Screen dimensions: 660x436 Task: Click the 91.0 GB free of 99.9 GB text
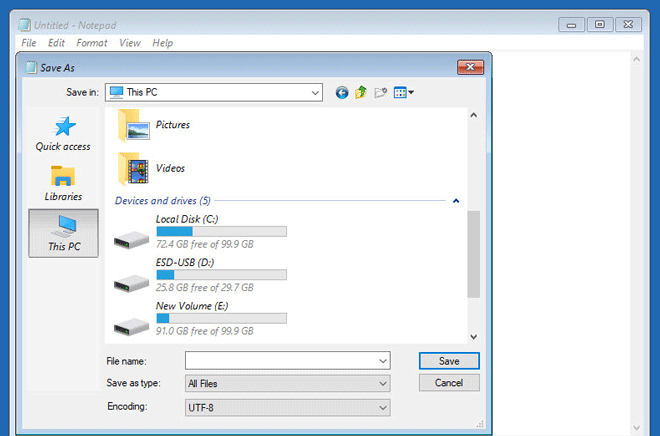[205, 331]
